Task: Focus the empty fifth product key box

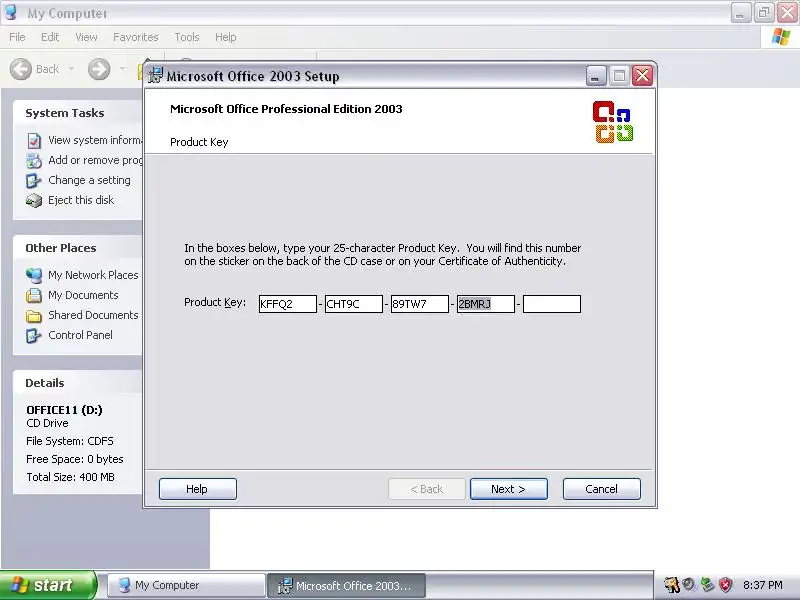Action: (x=552, y=304)
